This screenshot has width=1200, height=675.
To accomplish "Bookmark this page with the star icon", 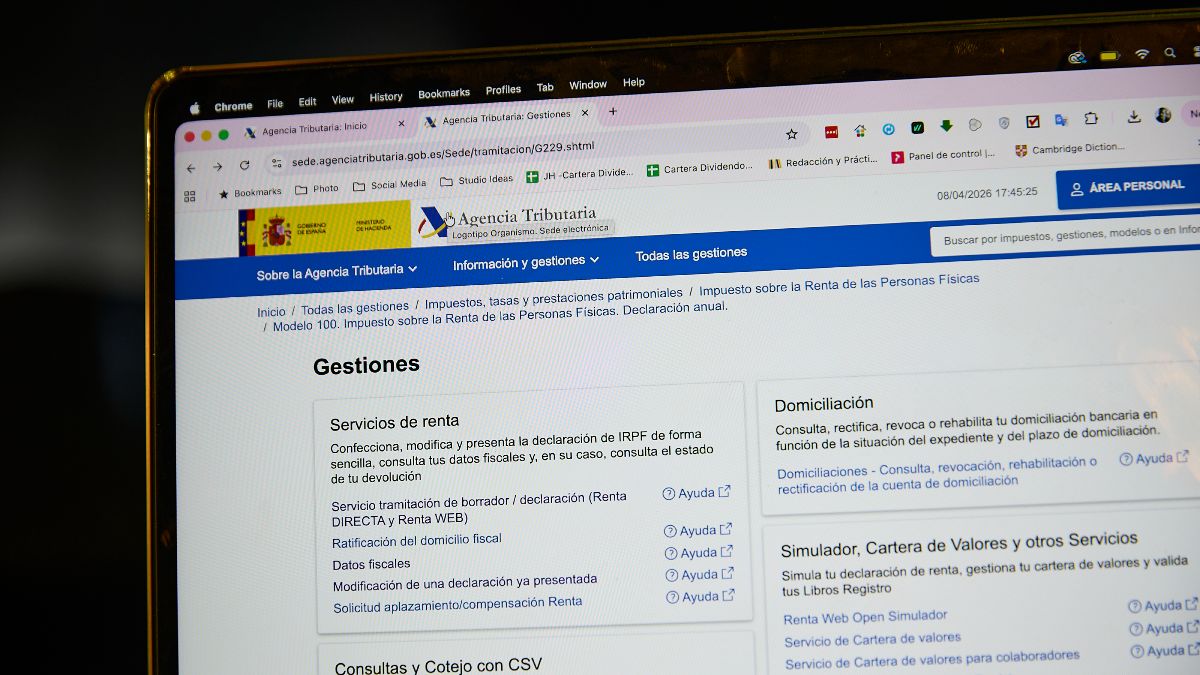I will pos(792,134).
